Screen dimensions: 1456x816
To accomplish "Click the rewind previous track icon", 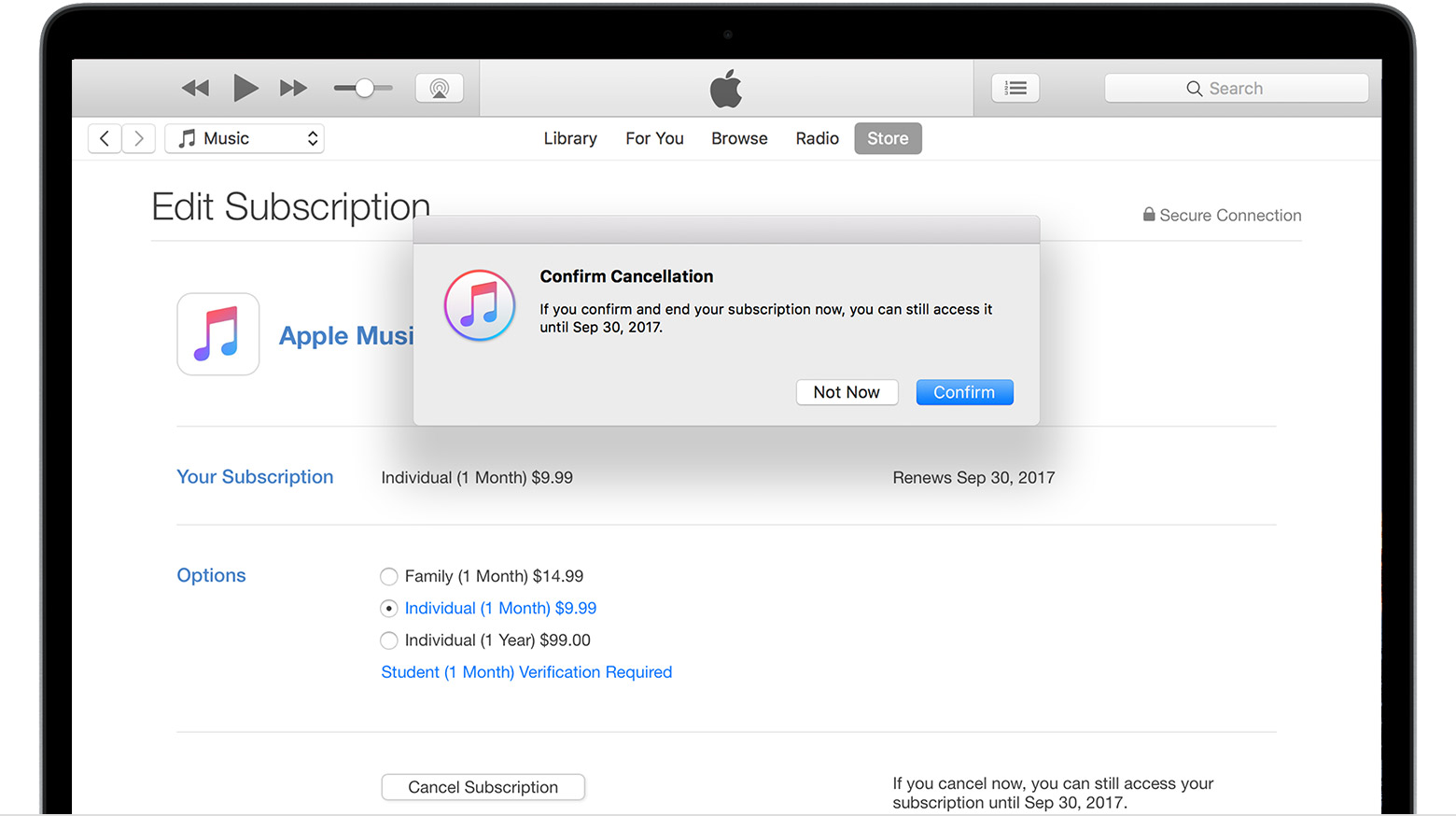I will click(x=195, y=89).
